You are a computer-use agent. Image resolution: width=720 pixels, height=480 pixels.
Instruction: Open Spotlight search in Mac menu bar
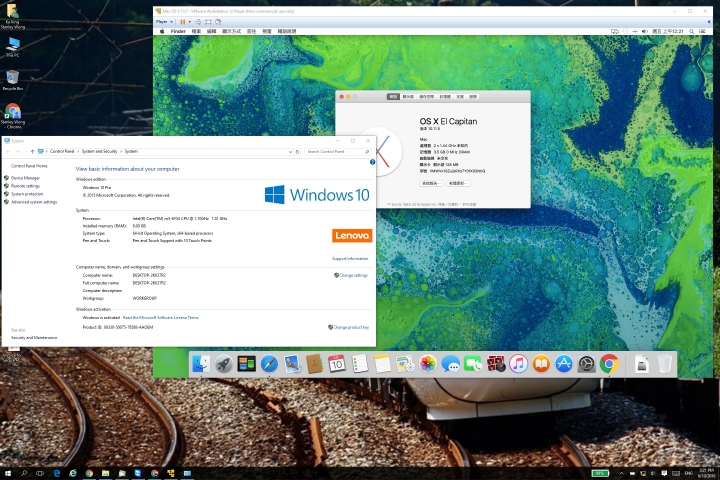(x=691, y=31)
